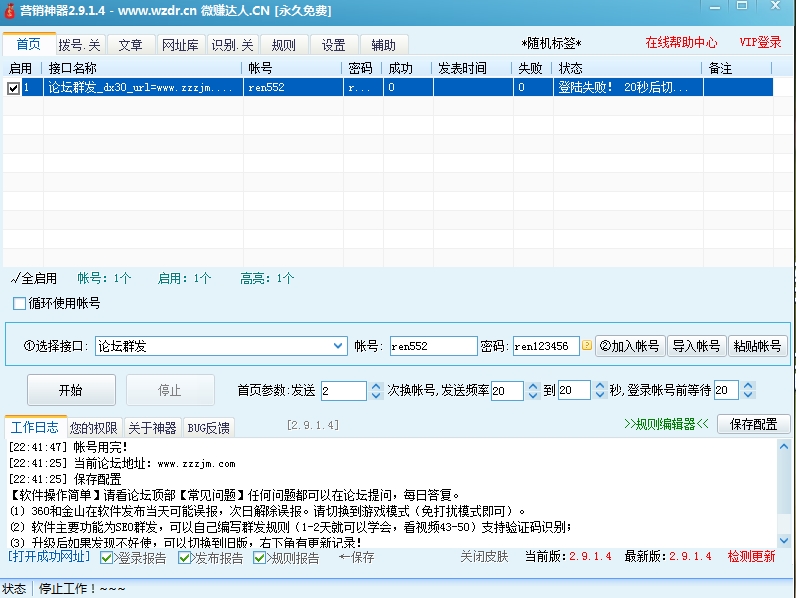Image resolution: width=796 pixels, height=598 pixels.
Task: Click the log scrollbar down arrow
Action: pyautogui.click(x=783, y=540)
